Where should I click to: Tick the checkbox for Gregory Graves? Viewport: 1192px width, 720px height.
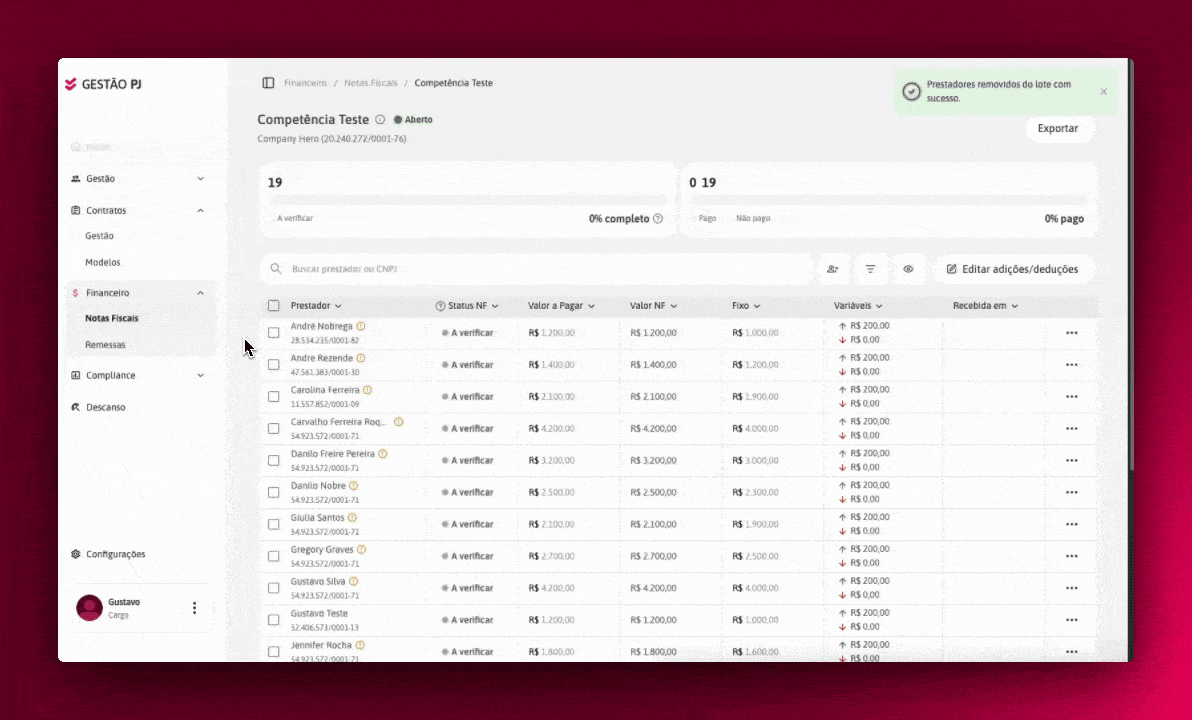pyautogui.click(x=274, y=557)
